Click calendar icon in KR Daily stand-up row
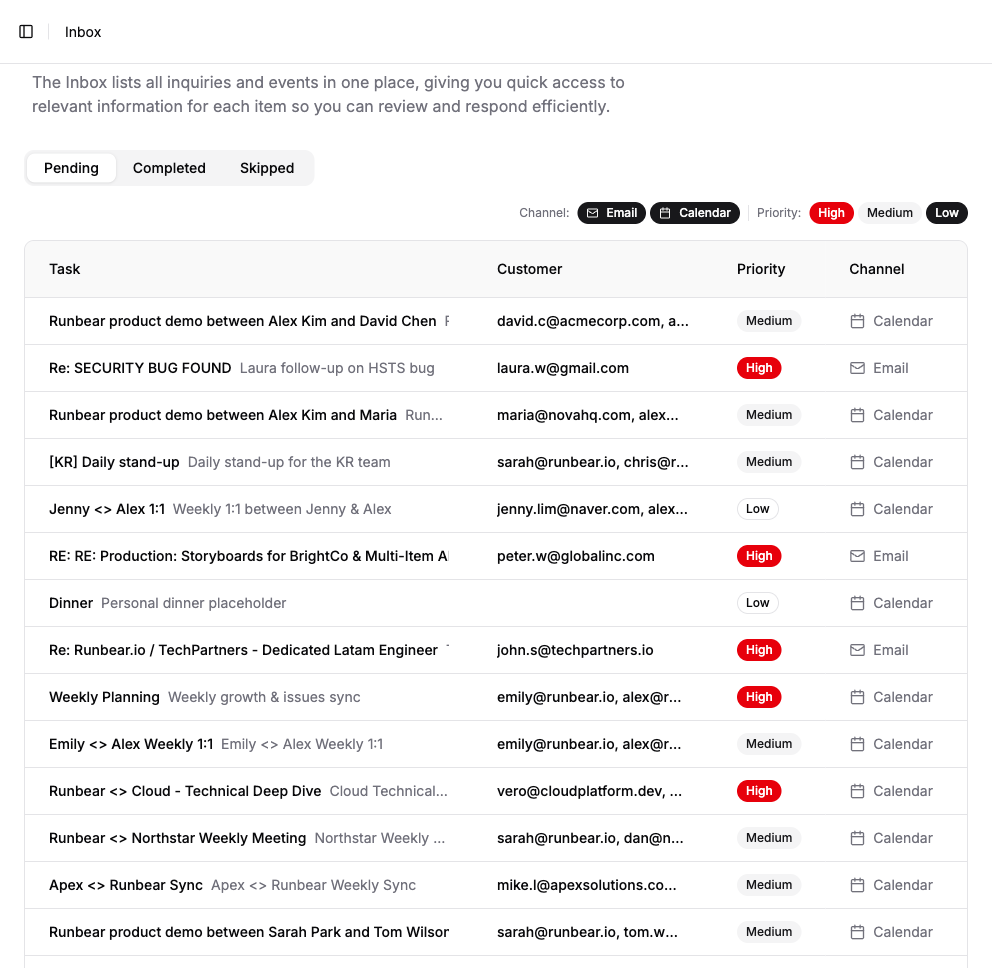The image size is (992, 968). point(857,462)
